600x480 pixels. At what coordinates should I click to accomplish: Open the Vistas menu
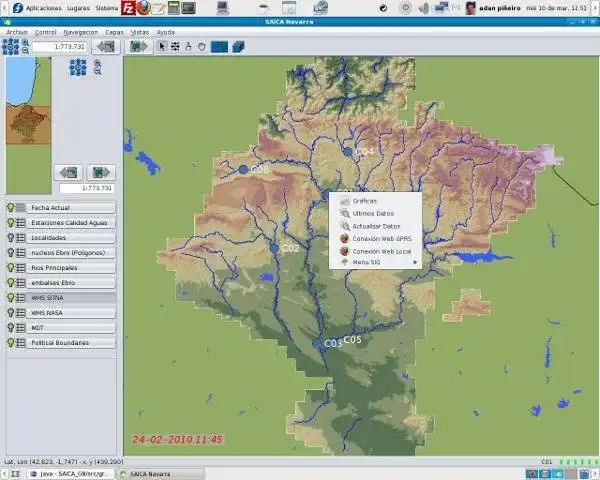coord(139,32)
